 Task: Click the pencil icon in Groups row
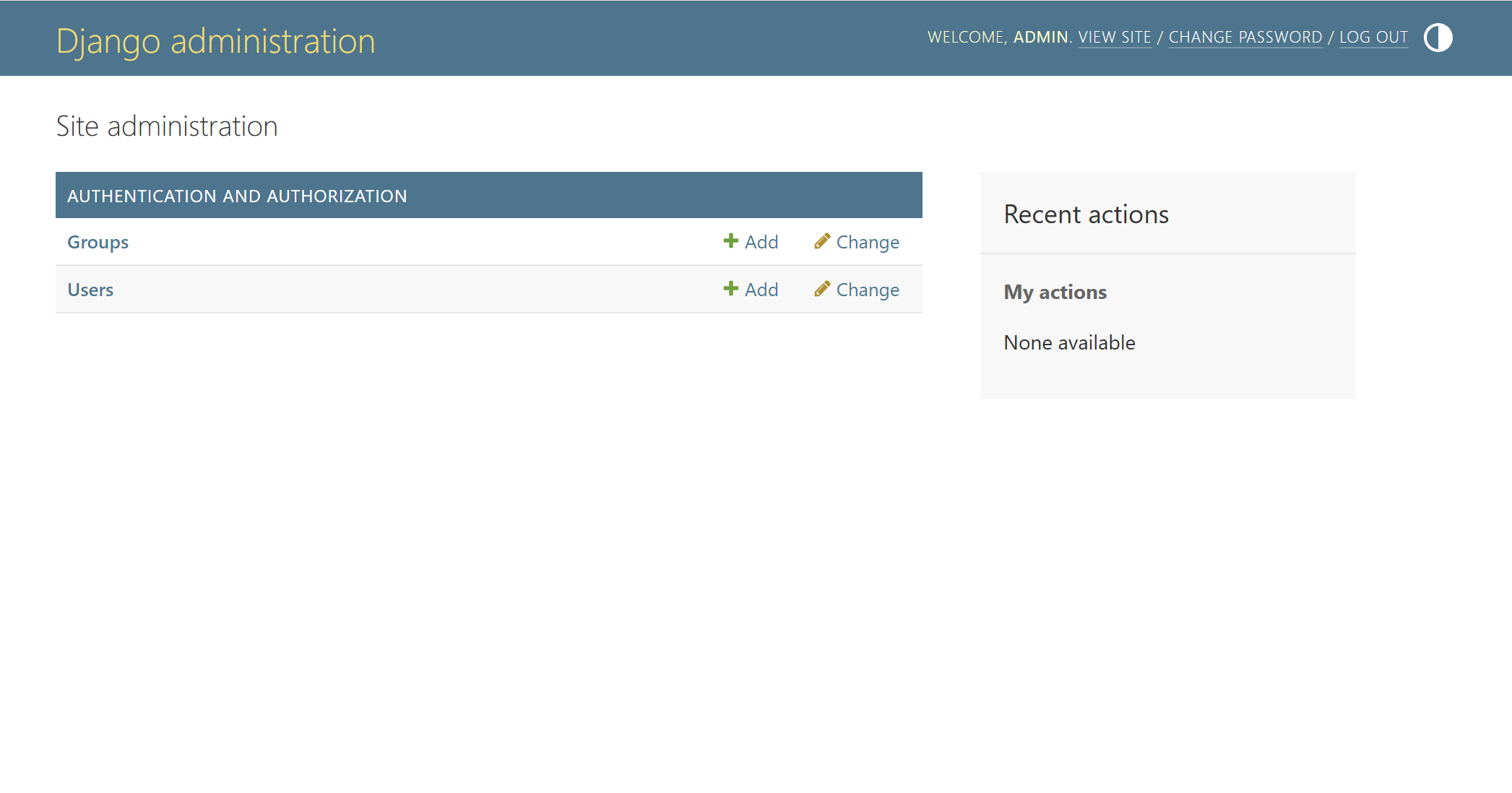(x=821, y=241)
